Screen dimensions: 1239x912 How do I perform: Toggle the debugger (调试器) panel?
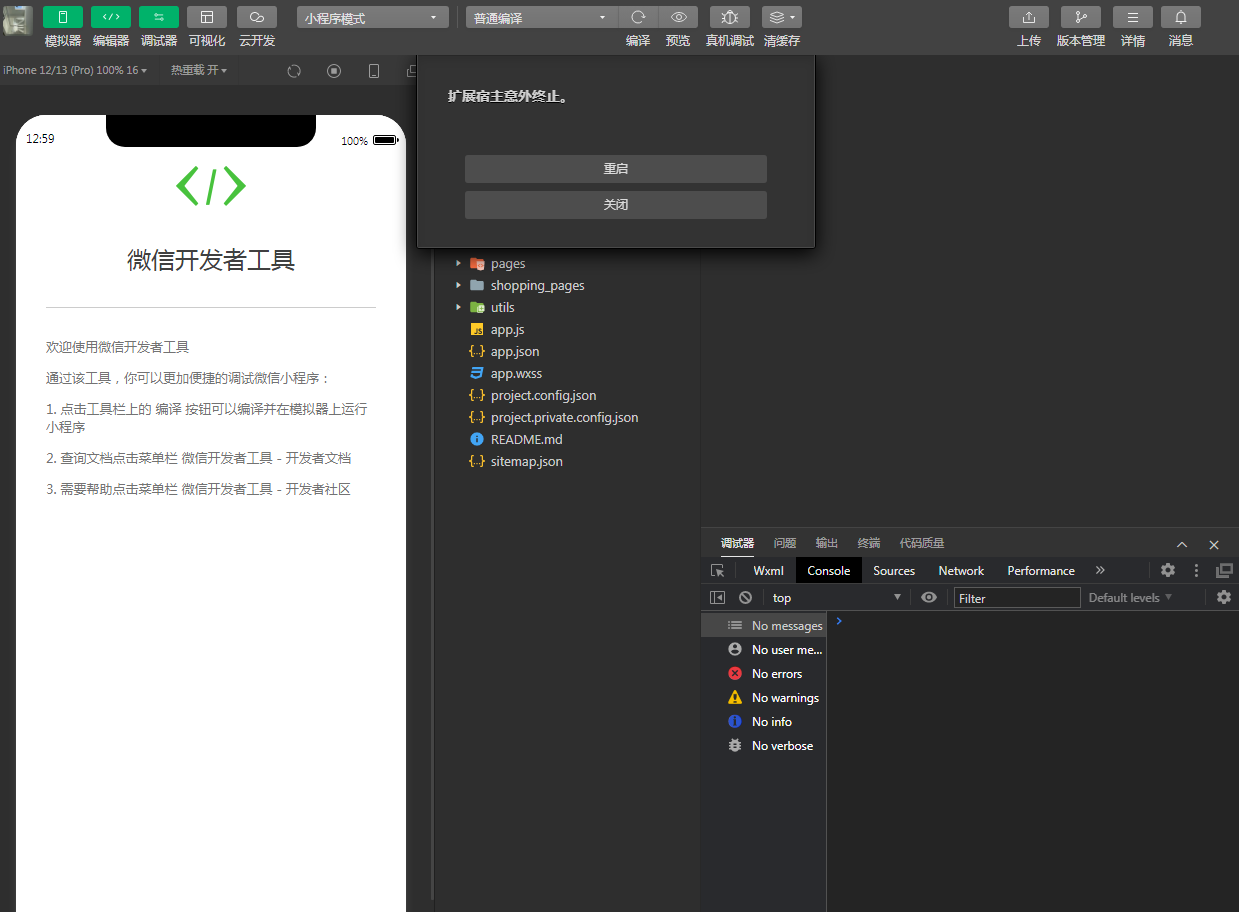coord(159,17)
